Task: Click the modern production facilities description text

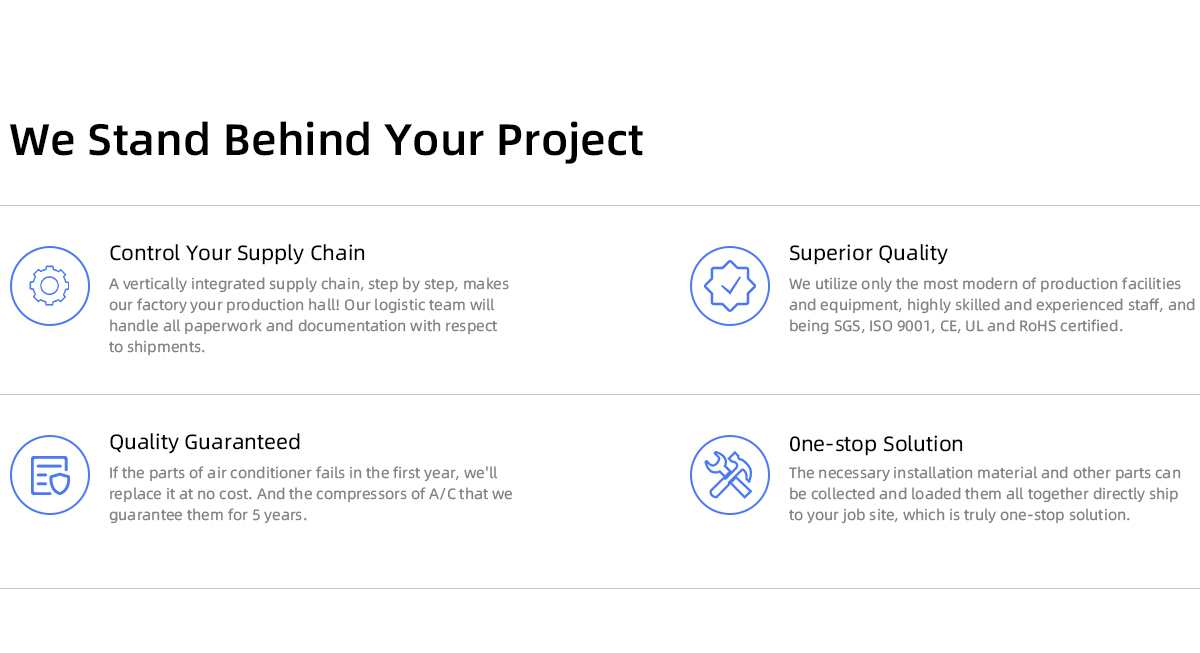Action: pos(990,305)
